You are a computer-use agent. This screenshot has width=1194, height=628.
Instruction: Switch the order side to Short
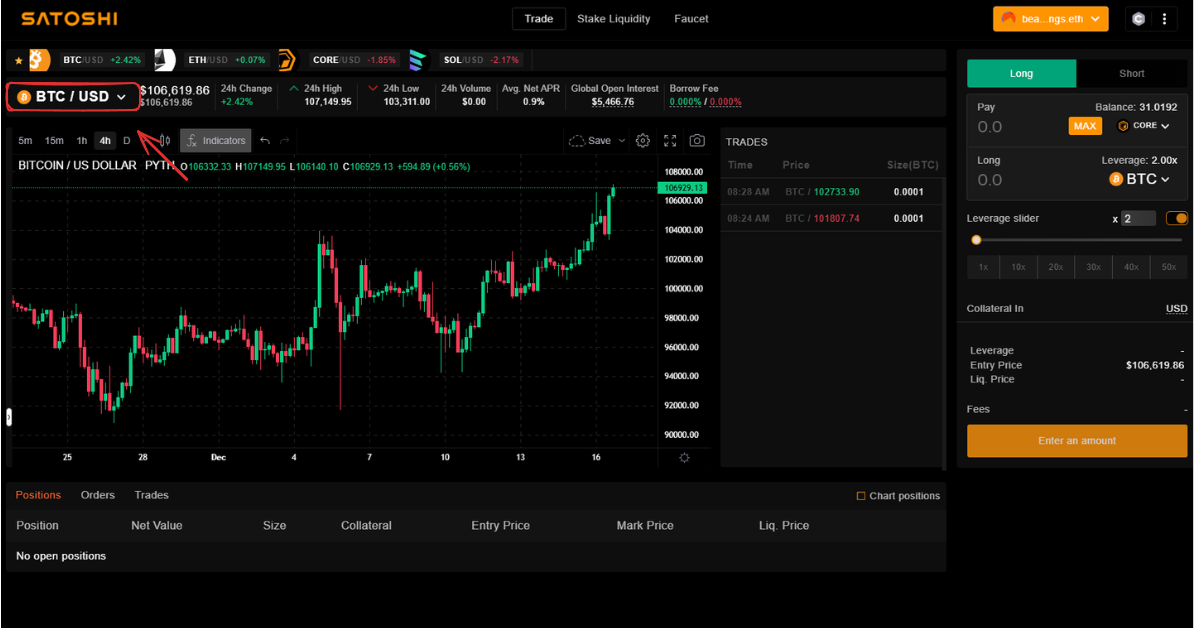click(x=1131, y=74)
